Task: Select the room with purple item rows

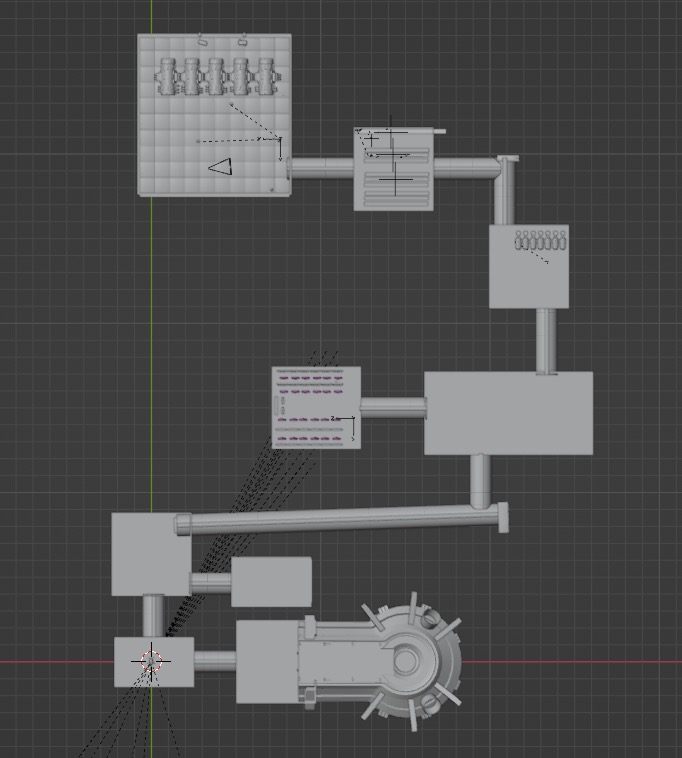Action: point(316,408)
